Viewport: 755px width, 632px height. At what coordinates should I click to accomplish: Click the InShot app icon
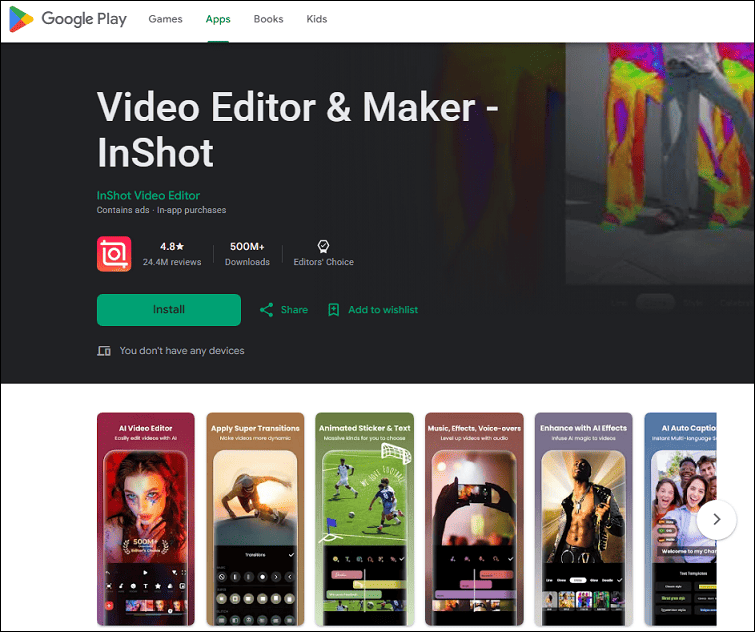(114, 254)
